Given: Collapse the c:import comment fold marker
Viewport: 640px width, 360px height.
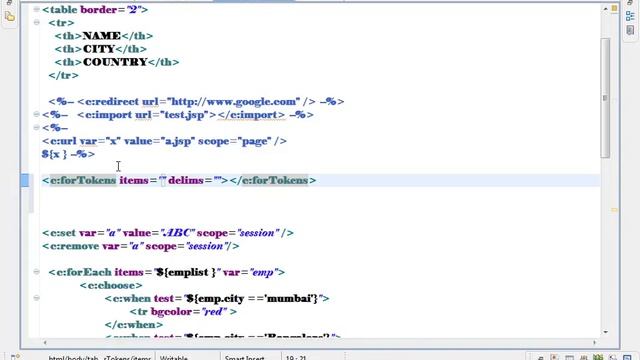Looking at the screenshot, I should click(36, 114).
